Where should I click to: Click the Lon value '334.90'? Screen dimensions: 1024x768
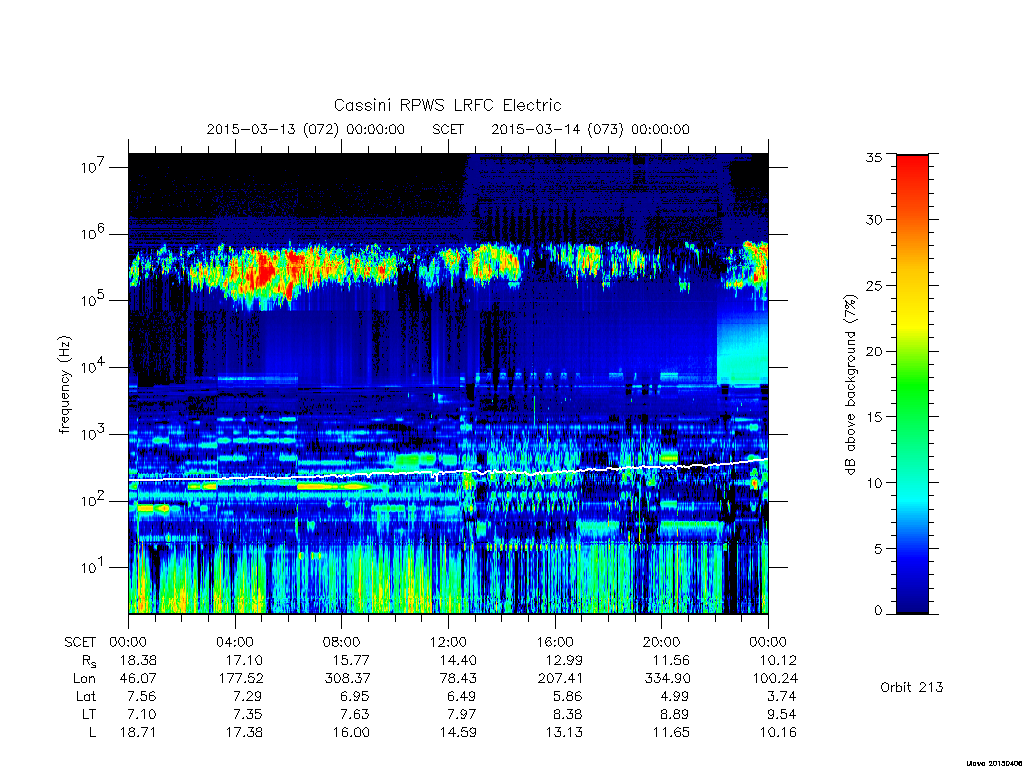[667, 679]
